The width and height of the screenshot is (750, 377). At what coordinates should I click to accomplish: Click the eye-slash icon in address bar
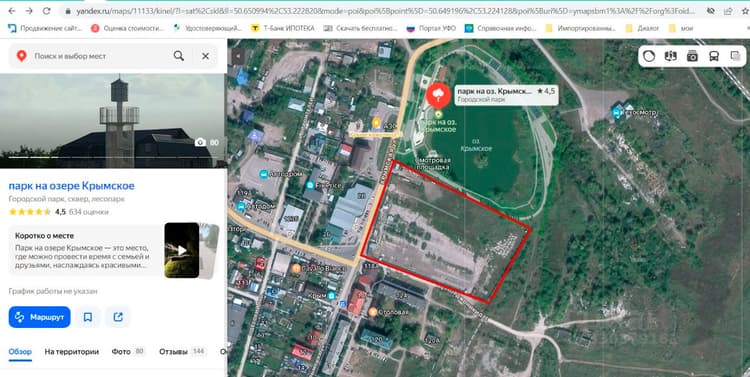click(711, 11)
